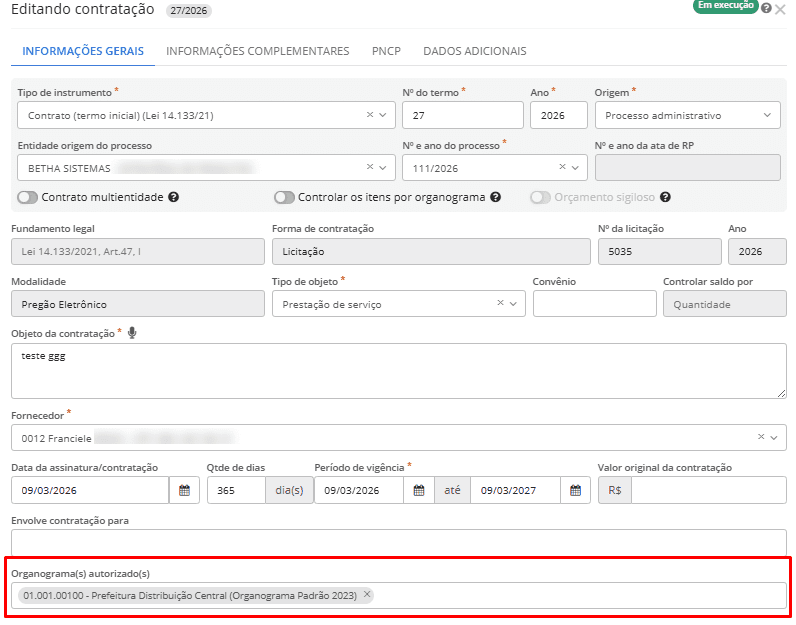Viewport: 796px width, 625px height.
Task: Open the PNCP tab
Action: tap(386, 51)
